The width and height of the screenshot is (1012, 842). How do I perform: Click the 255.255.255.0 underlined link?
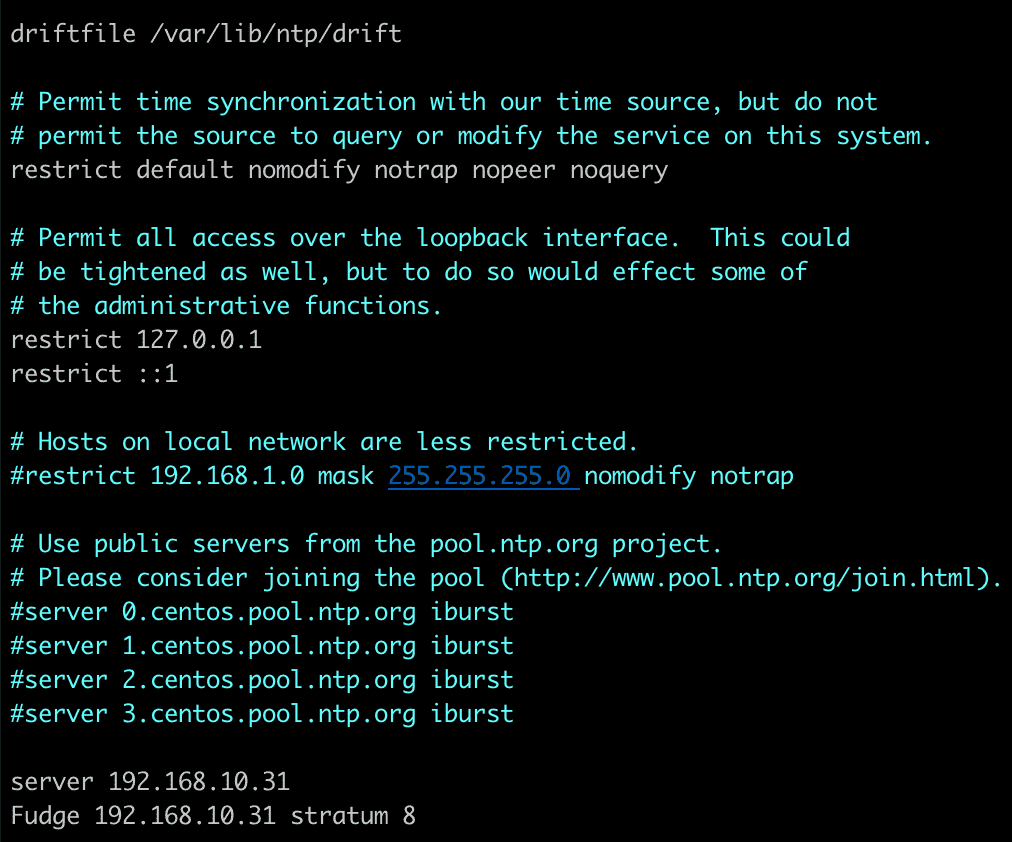click(x=483, y=476)
